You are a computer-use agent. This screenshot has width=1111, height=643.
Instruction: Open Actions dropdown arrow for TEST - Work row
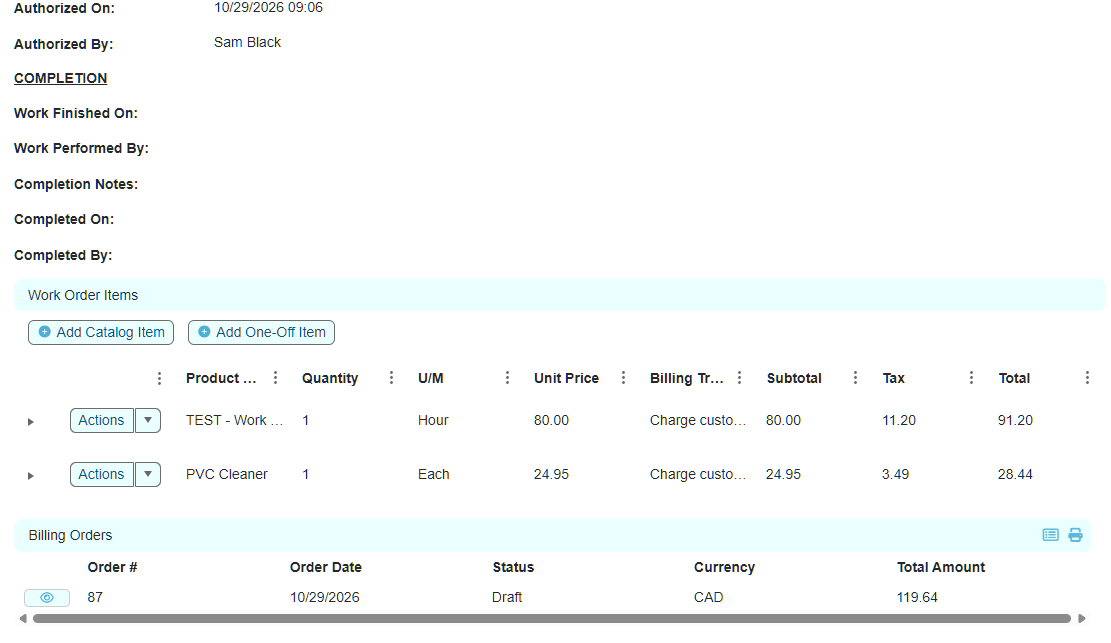tap(147, 420)
